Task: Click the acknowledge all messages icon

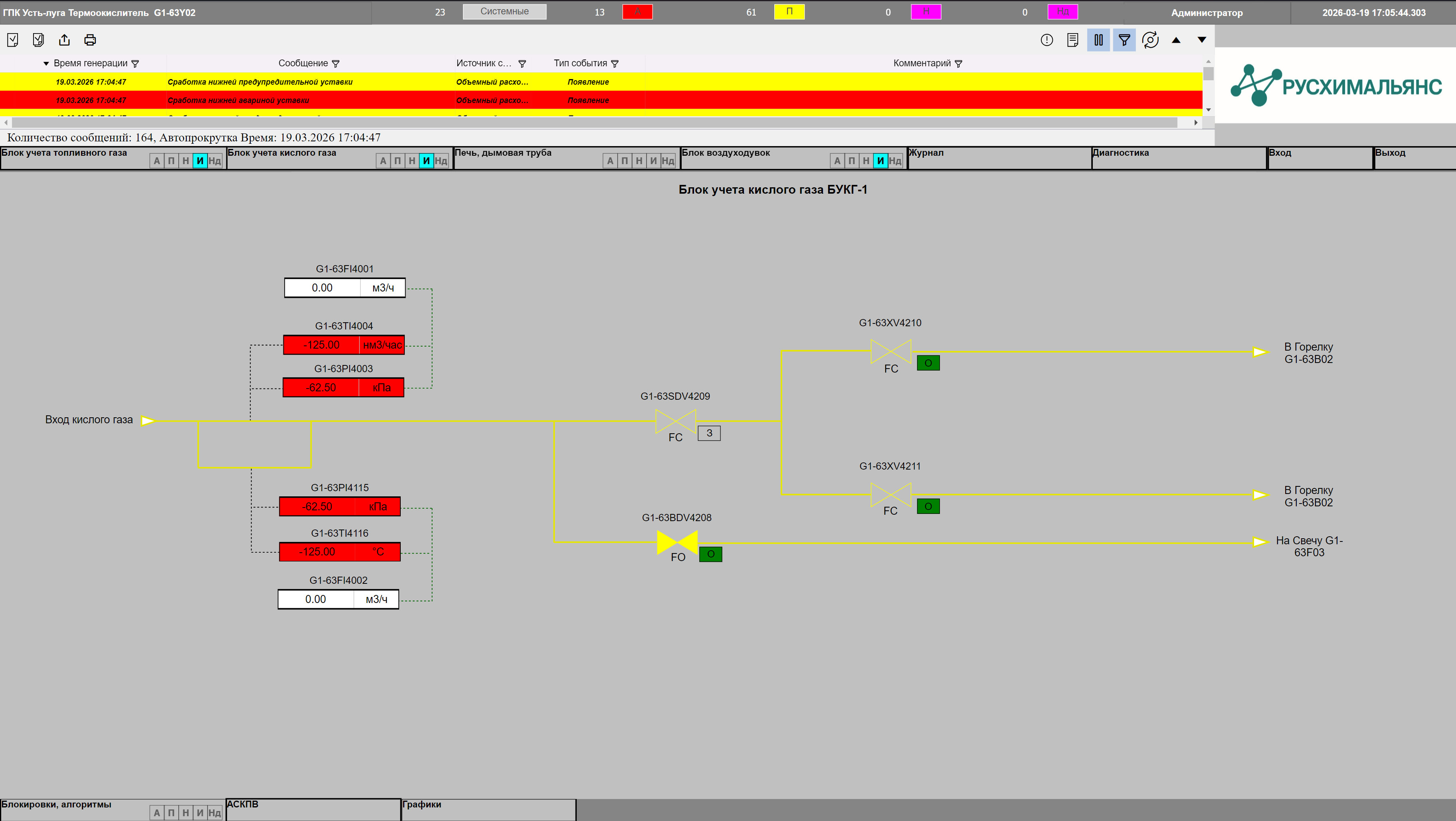Action: coord(38,40)
